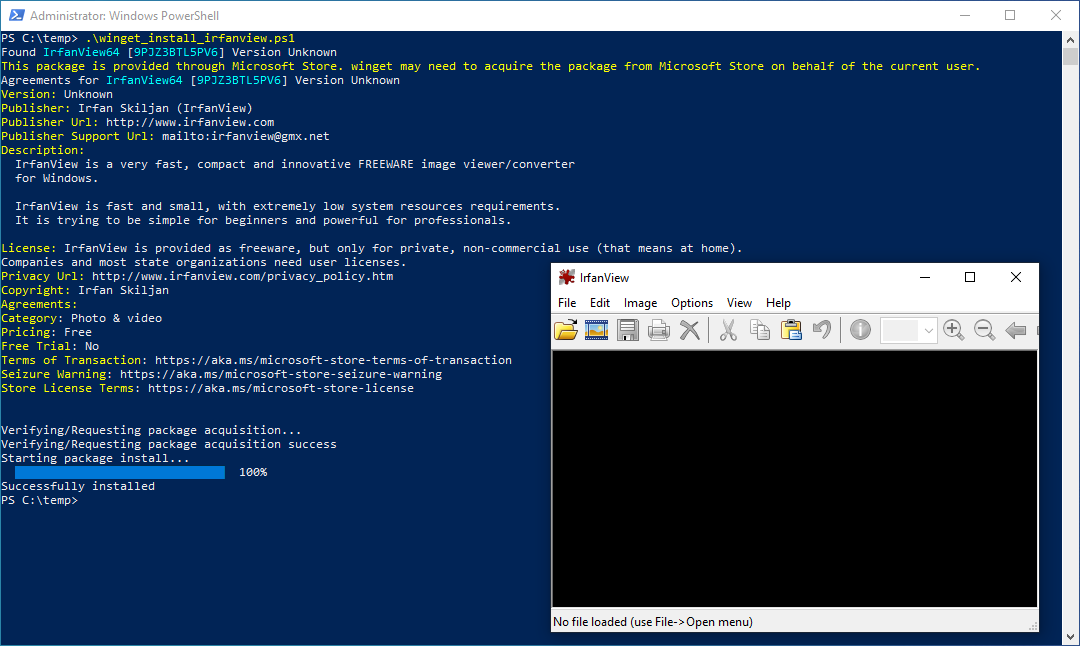Click the 'Starting package install...' line
The image size is (1080, 646).
click(95, 458)
